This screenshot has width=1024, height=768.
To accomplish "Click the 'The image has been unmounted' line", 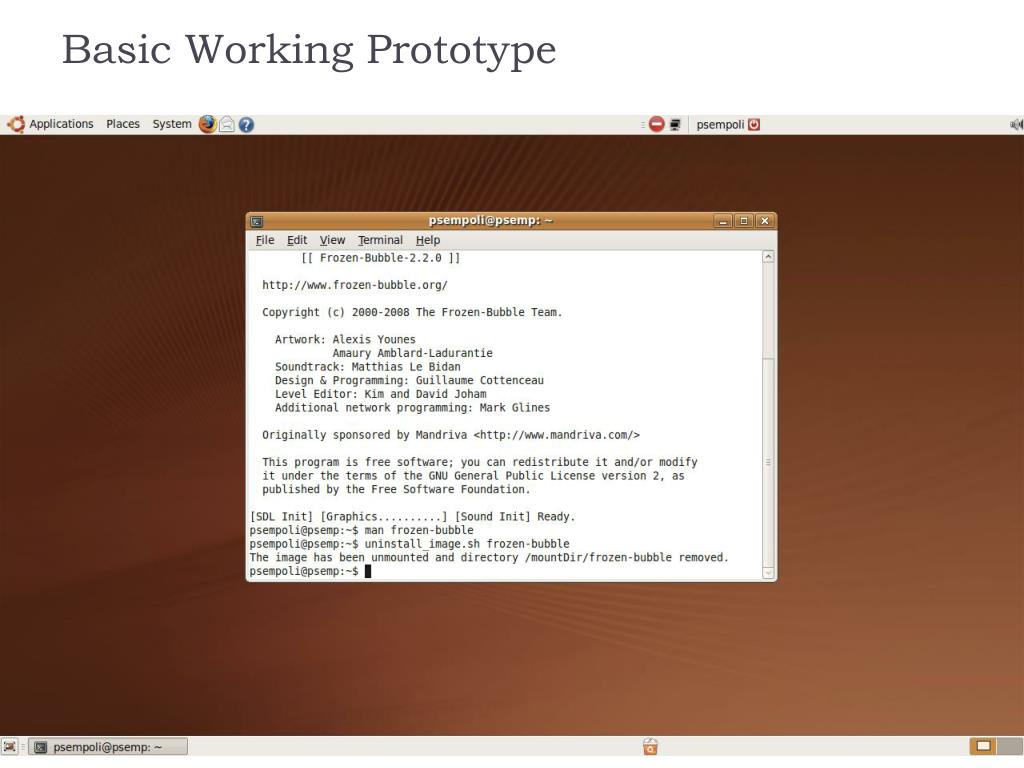I will pyautogui.click(x=488, y=558).
